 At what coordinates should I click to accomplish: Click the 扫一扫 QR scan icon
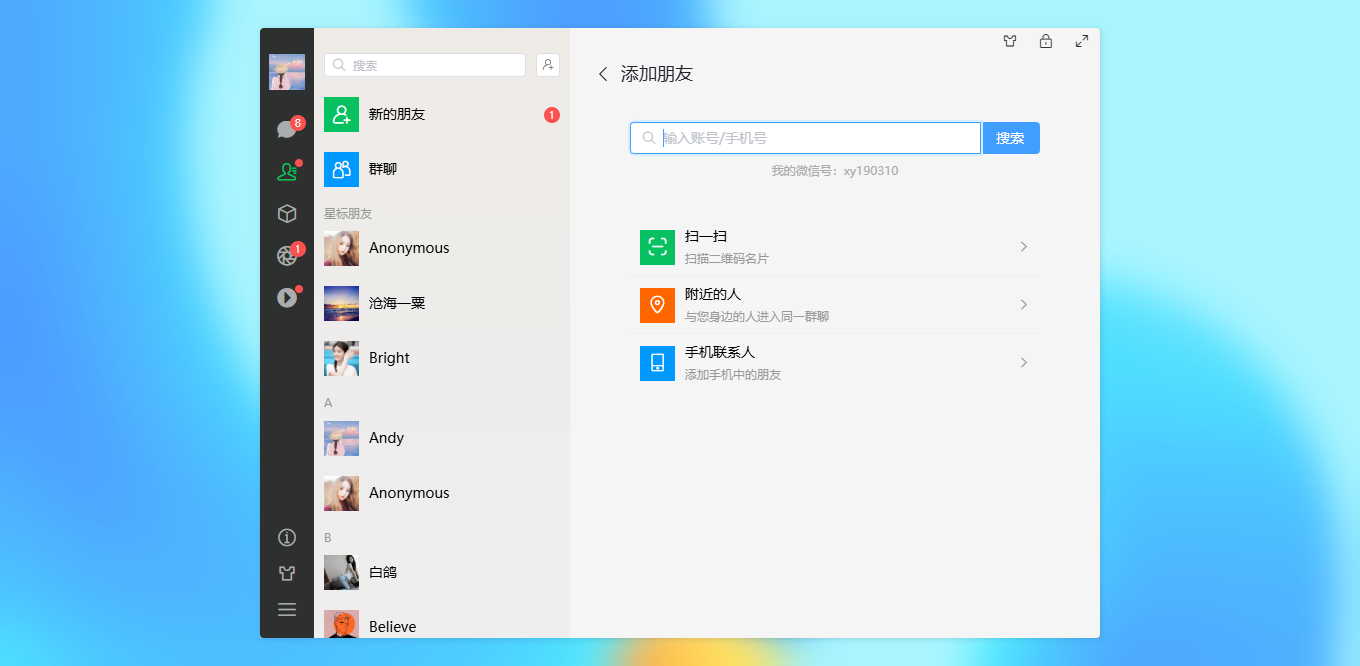657,246
